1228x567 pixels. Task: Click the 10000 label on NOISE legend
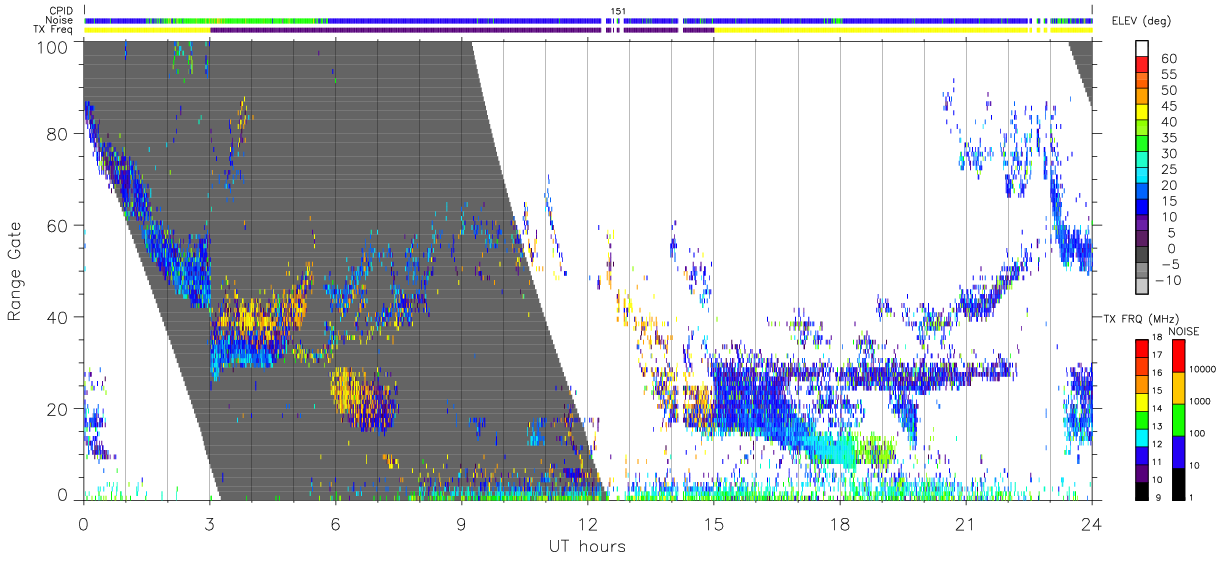click(1202, 368)
